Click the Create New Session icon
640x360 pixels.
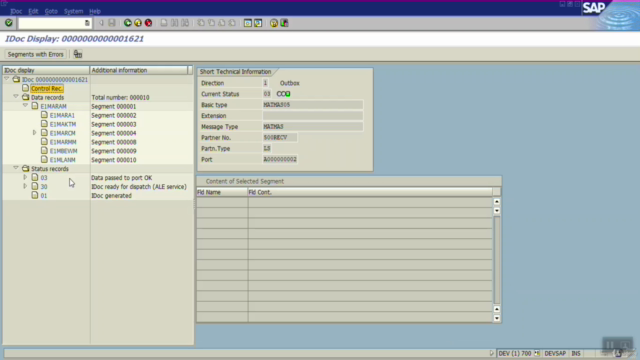click(x=247, y=23)
